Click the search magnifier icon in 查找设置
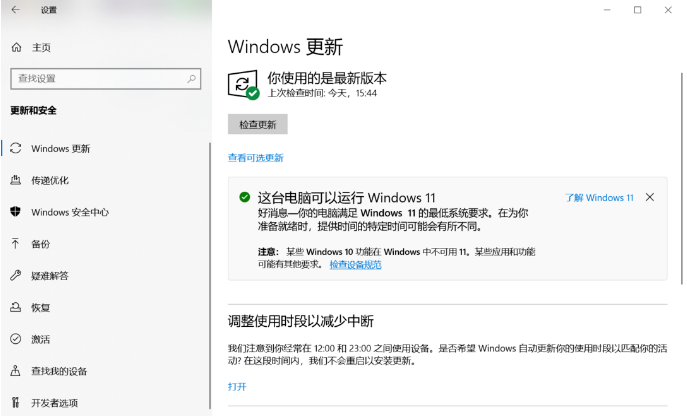The height and width of the screenshot is (416, 687). click(193, 78)
